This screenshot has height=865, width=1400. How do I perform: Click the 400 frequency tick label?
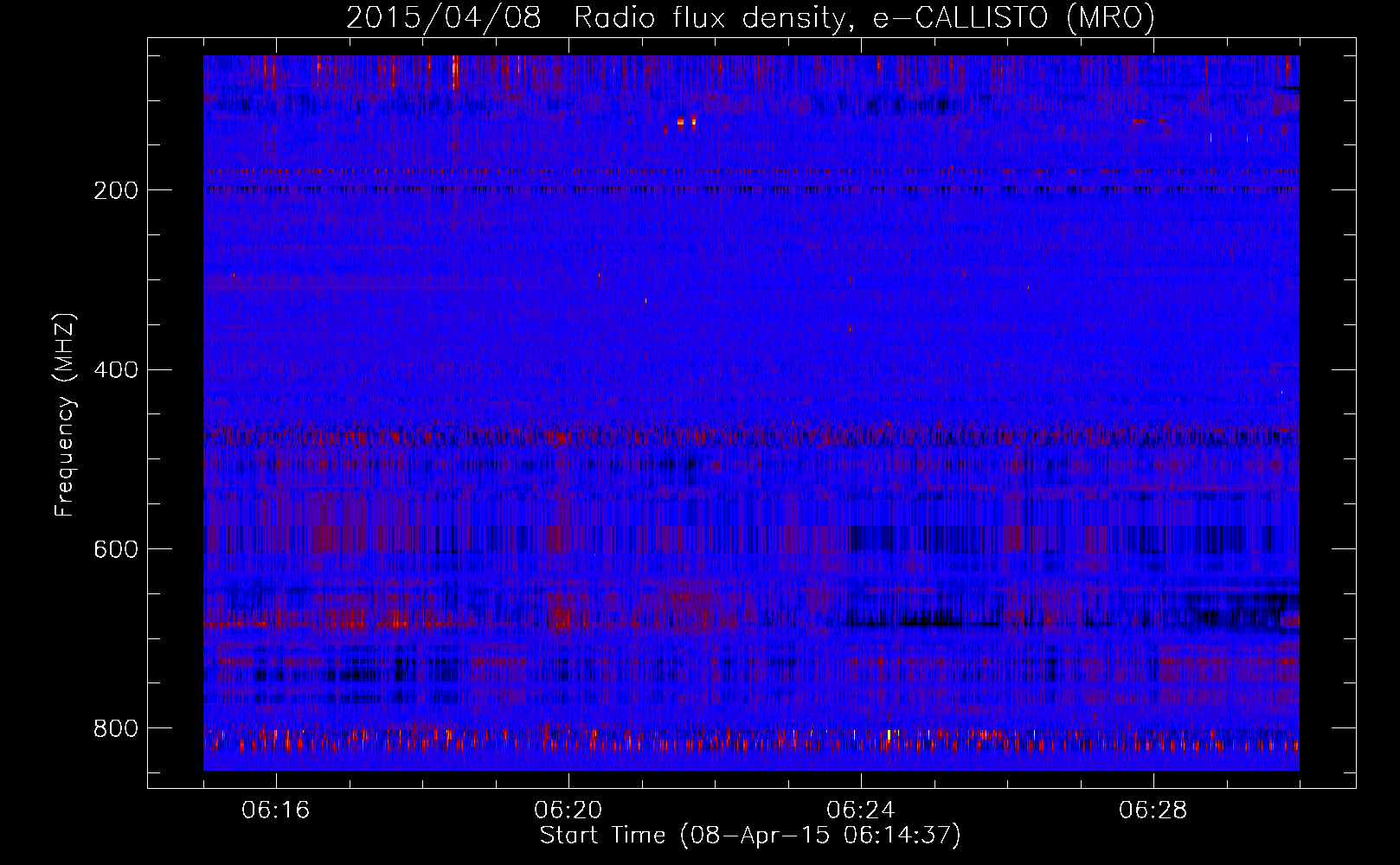click(115, 370)
